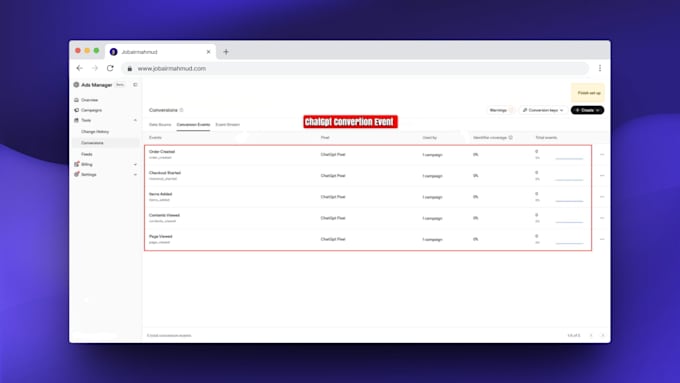
Task: Open the Conversion keys dropdown
Action: click(543, 110)
